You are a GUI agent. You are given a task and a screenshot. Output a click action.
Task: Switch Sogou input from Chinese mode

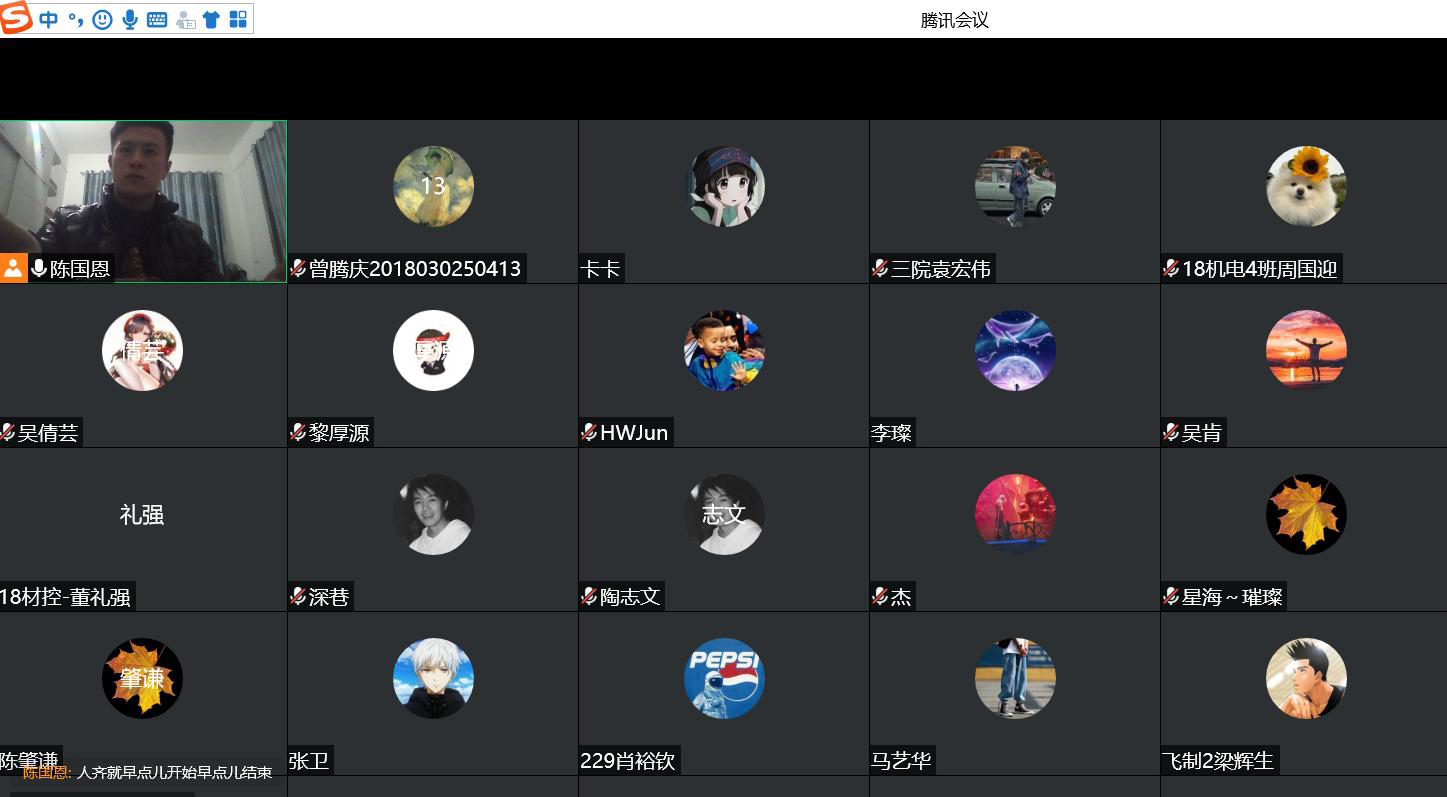point(48,19)
